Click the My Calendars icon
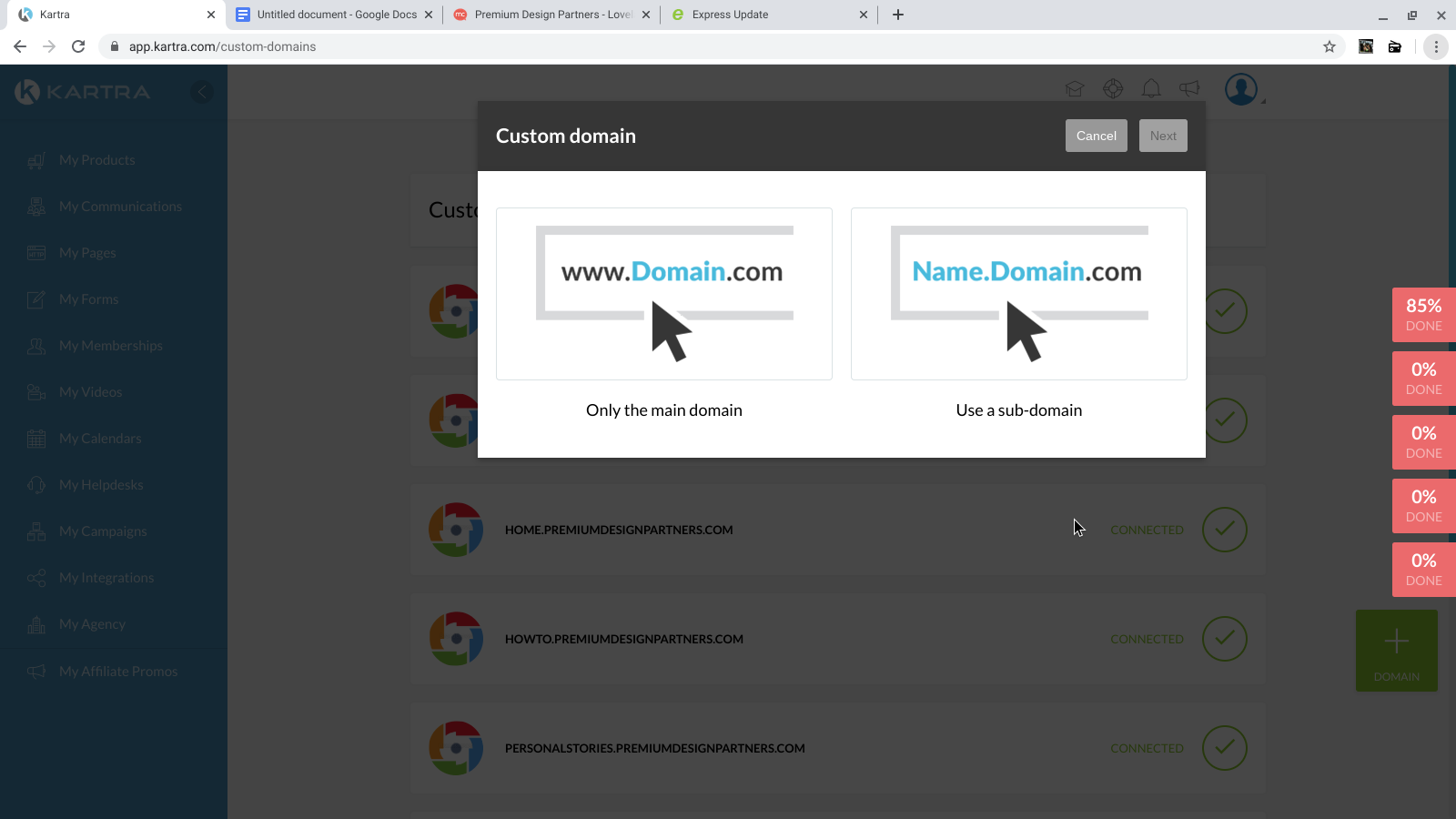 coord(36,439)
